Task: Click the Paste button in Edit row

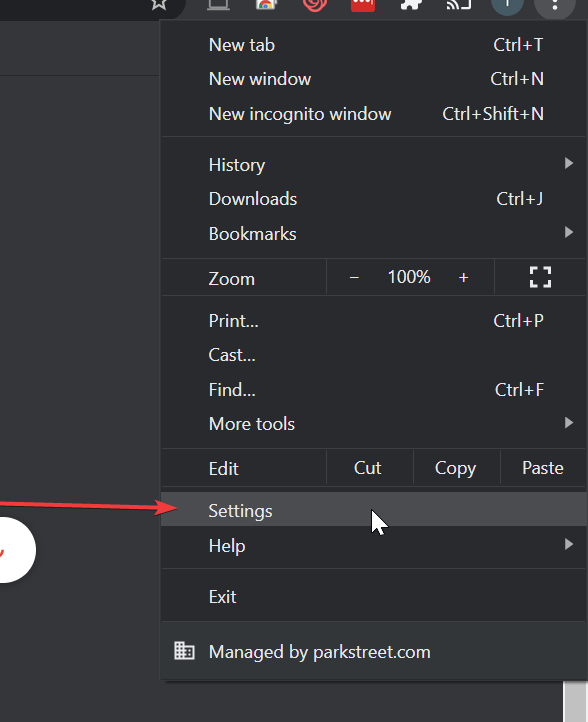Action: [542, 468]
